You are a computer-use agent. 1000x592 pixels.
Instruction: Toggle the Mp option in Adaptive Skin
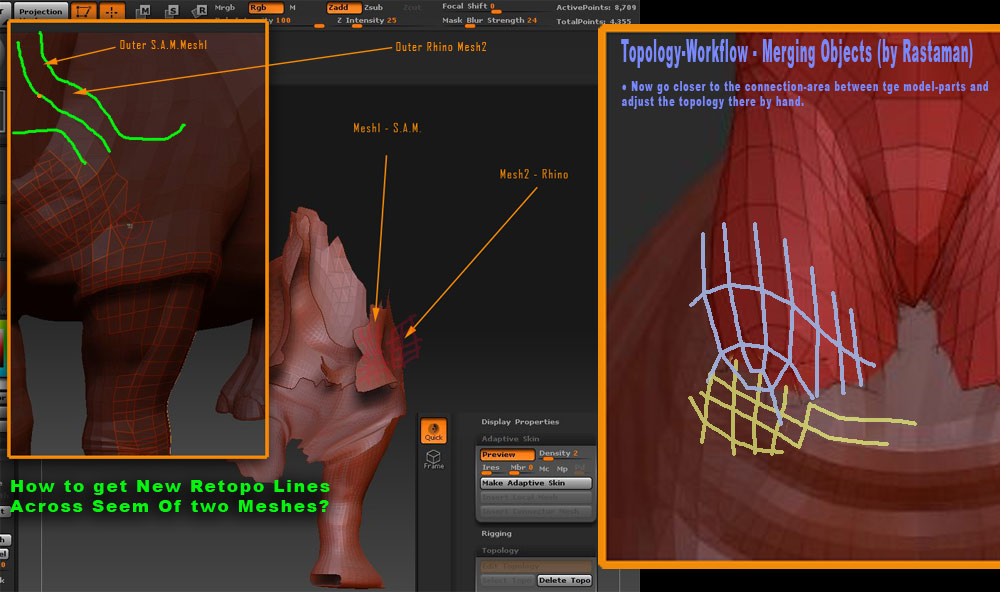coord(562,469)
